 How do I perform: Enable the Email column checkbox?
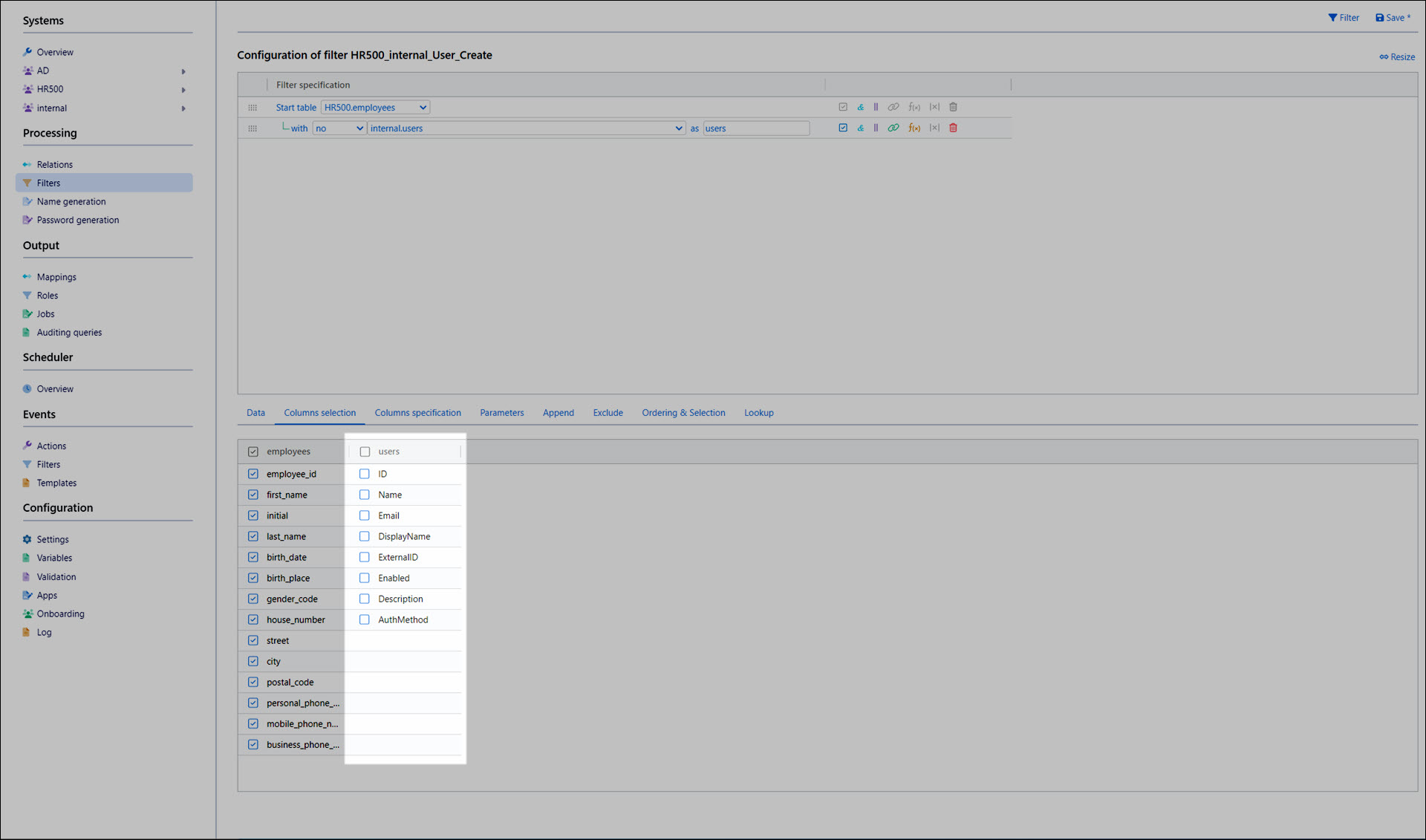point(365,515)
